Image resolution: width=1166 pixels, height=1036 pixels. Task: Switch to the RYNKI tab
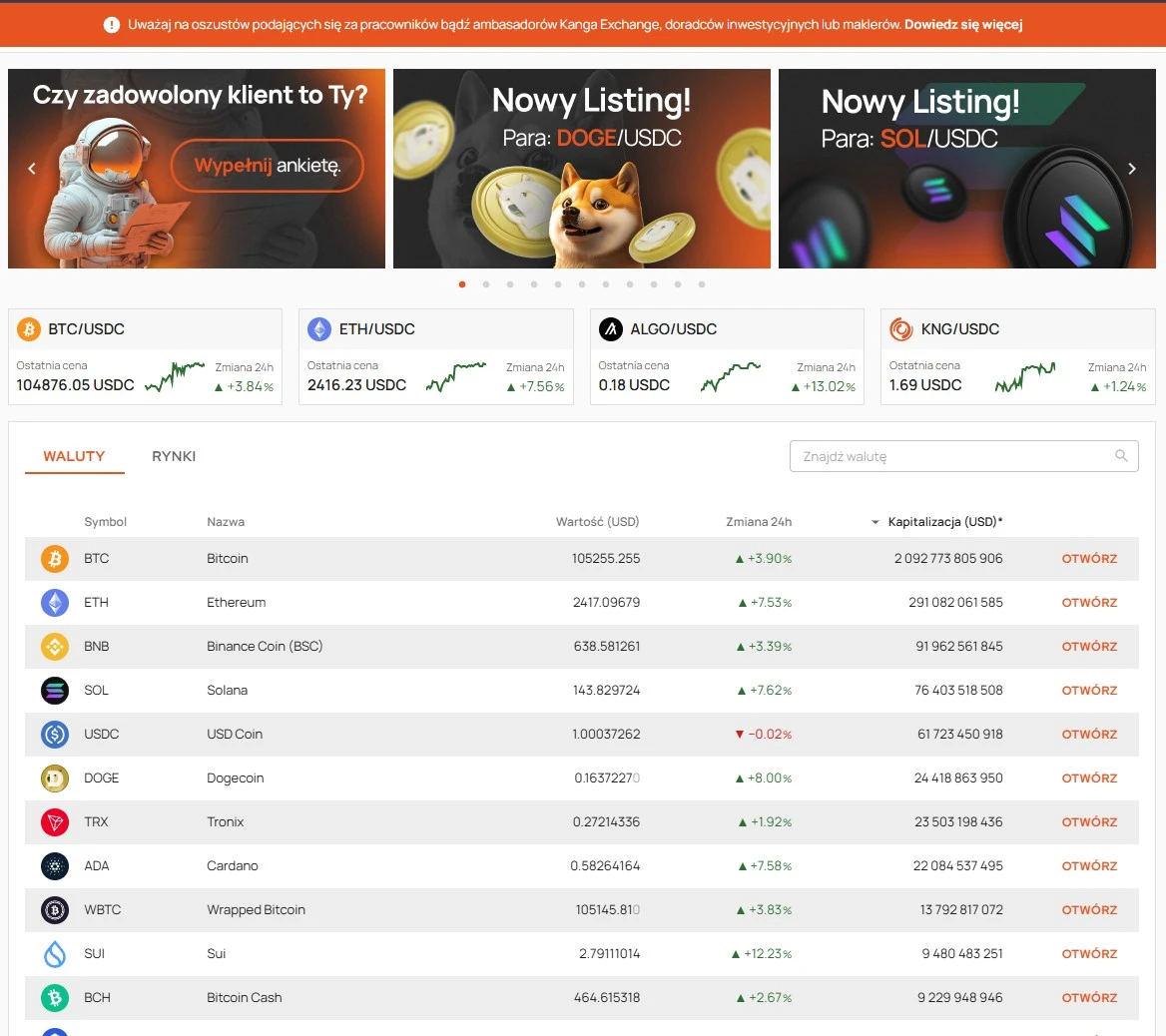tap(174, 456)
